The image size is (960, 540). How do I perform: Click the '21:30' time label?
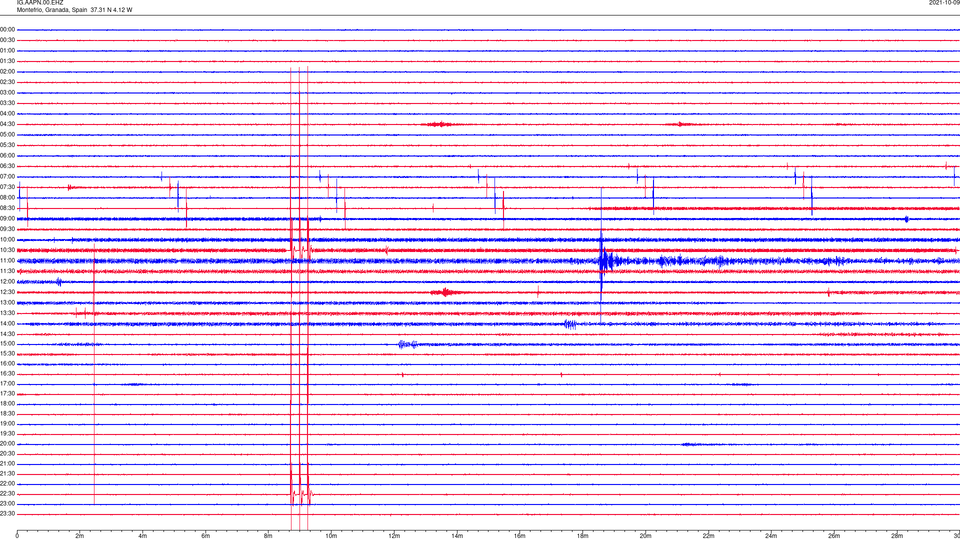(x=8, y=474)
